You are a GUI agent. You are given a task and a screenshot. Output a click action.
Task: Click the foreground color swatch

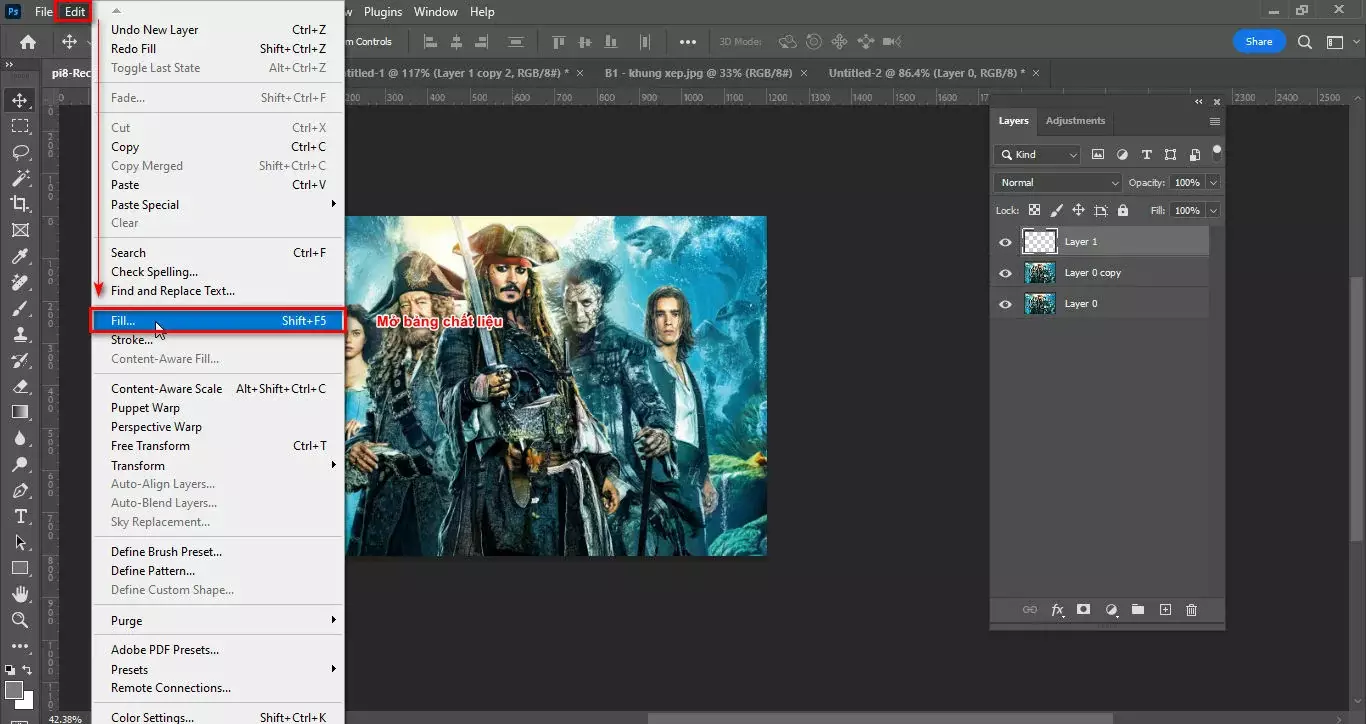[14, 690]
